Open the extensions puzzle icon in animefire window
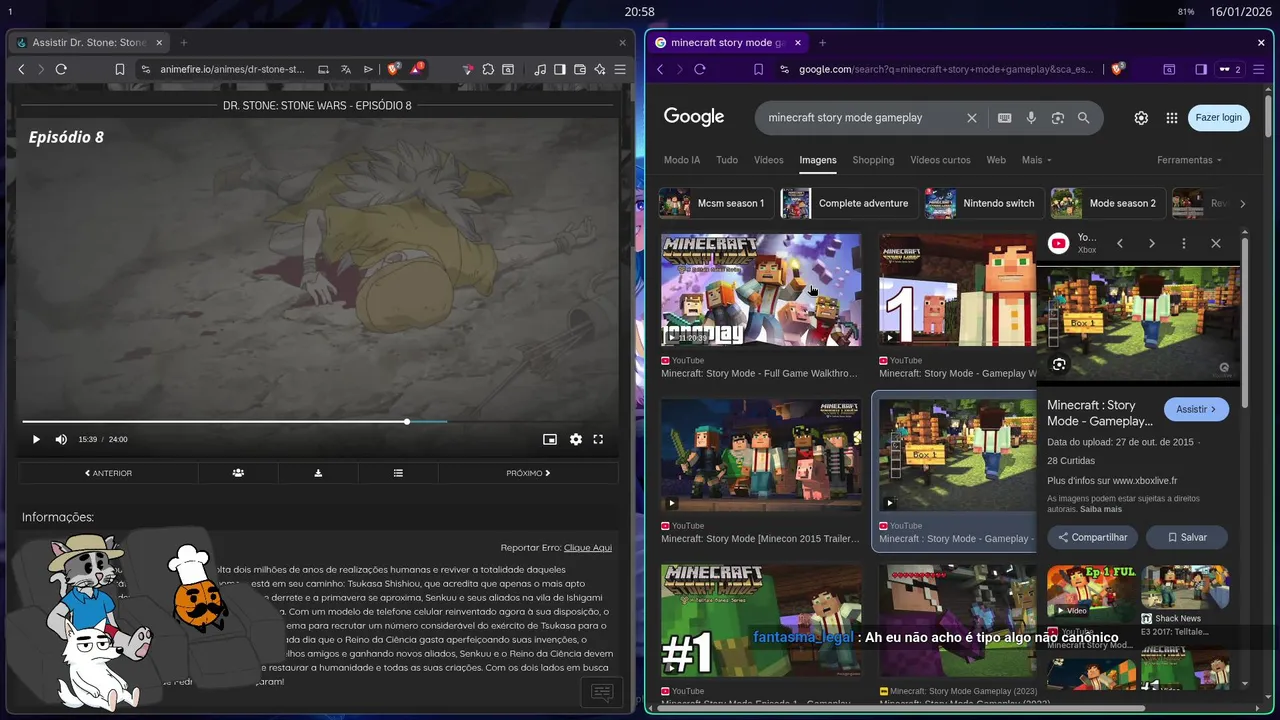 (488, 69)
